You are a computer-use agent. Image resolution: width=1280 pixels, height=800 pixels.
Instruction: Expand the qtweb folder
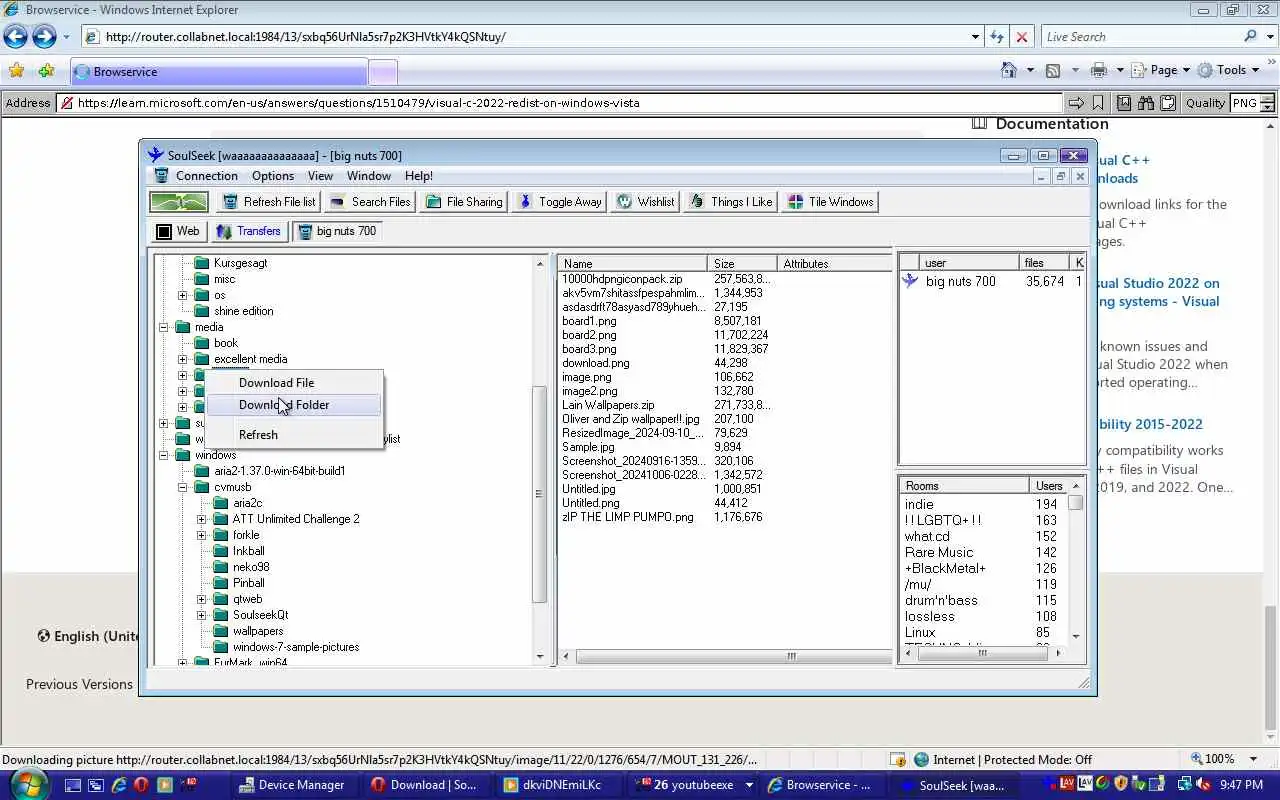[202, 599]
